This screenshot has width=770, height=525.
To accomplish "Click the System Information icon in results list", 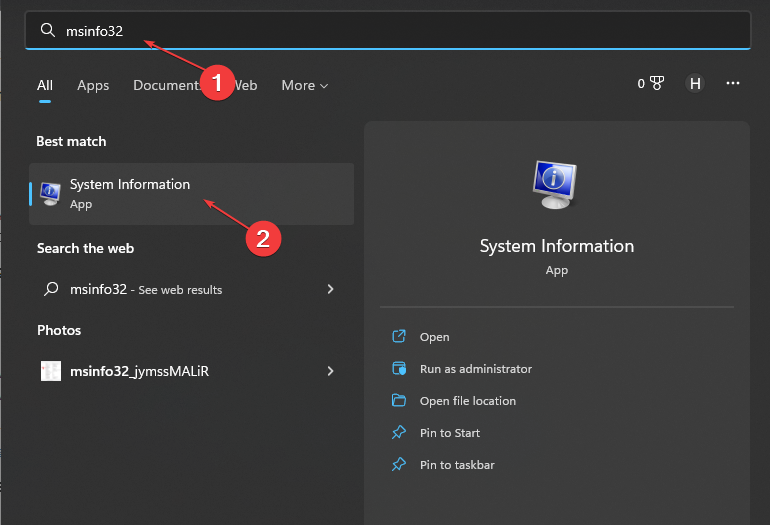I will pos(50,194).
